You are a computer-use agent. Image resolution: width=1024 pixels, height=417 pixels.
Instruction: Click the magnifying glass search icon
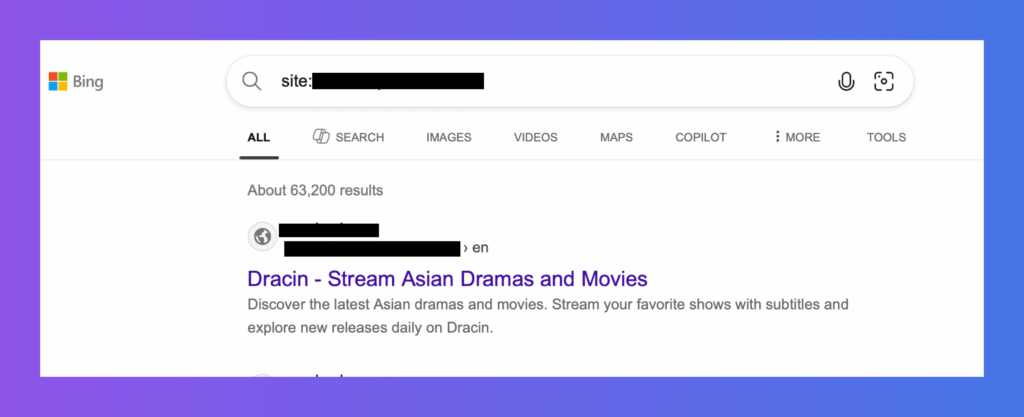(252, 82)
